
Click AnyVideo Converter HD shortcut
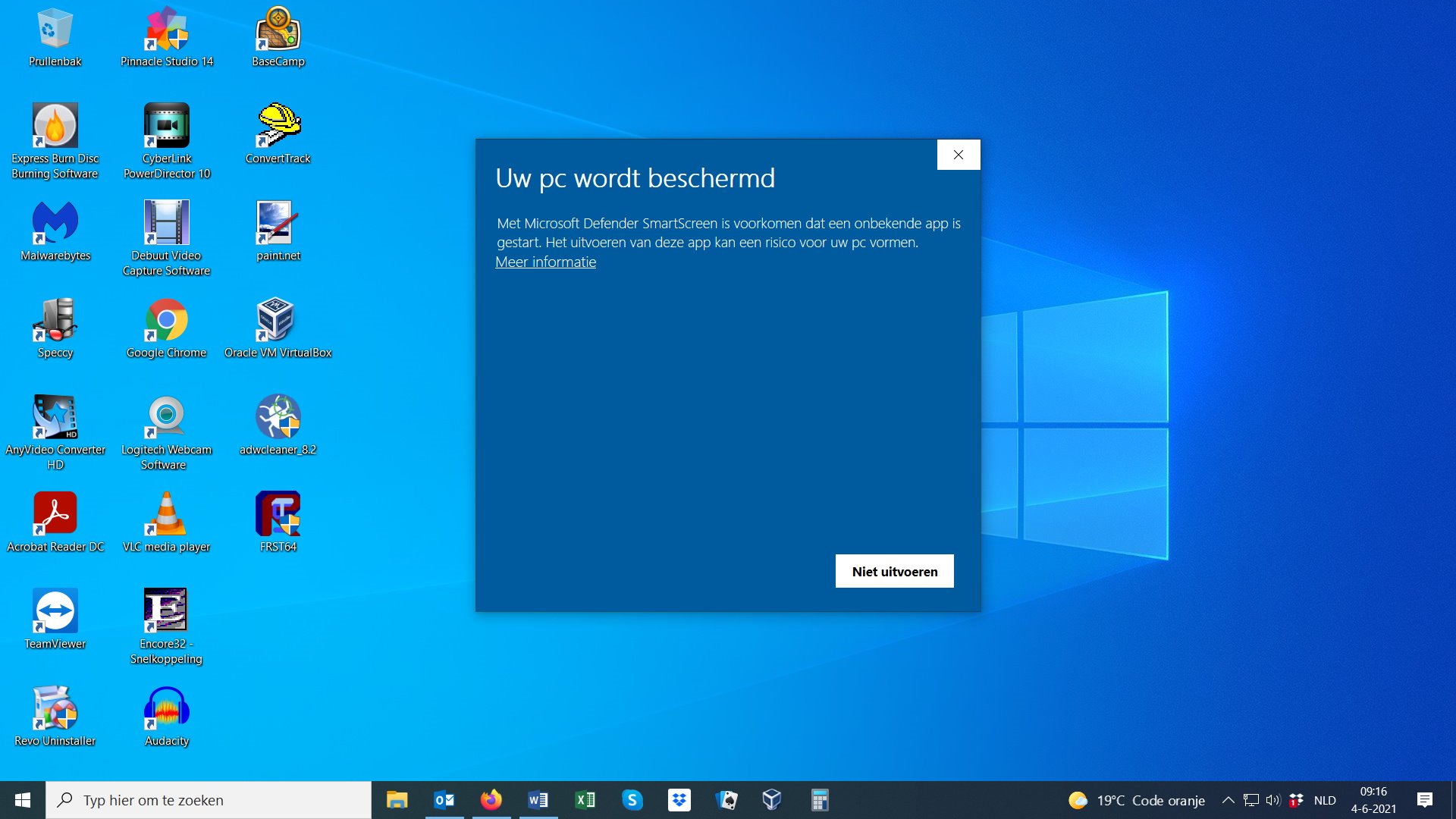point(55,433)
